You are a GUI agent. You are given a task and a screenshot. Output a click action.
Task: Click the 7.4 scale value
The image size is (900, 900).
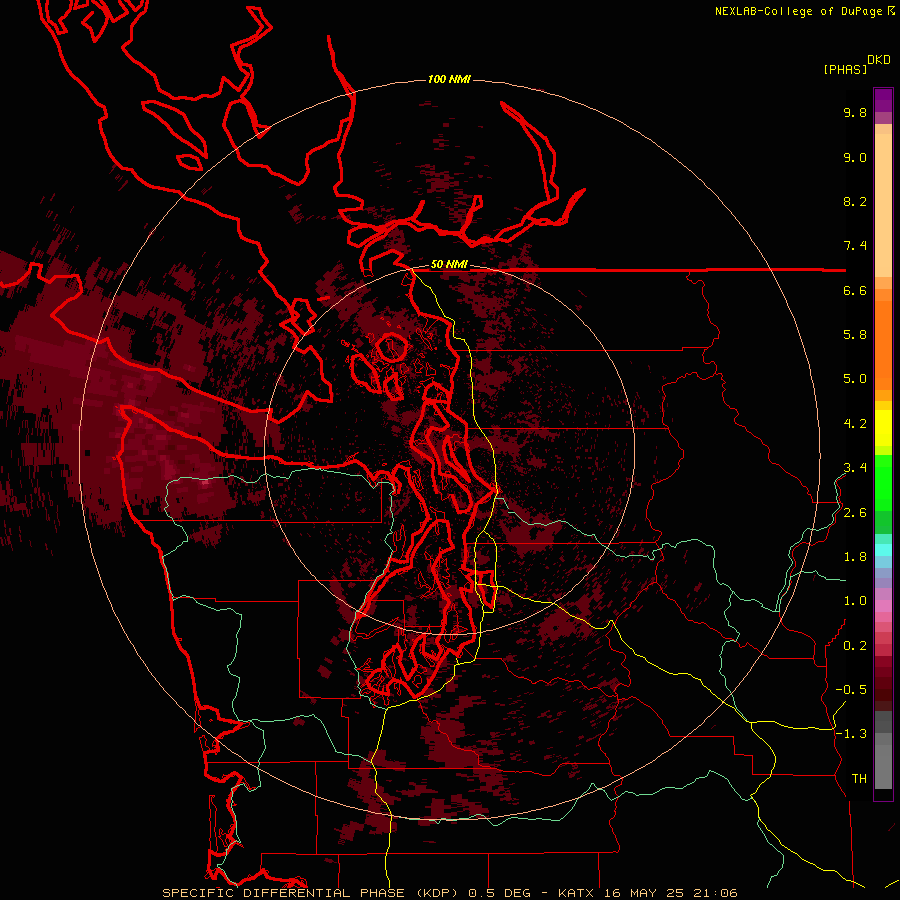click(855, 246)
